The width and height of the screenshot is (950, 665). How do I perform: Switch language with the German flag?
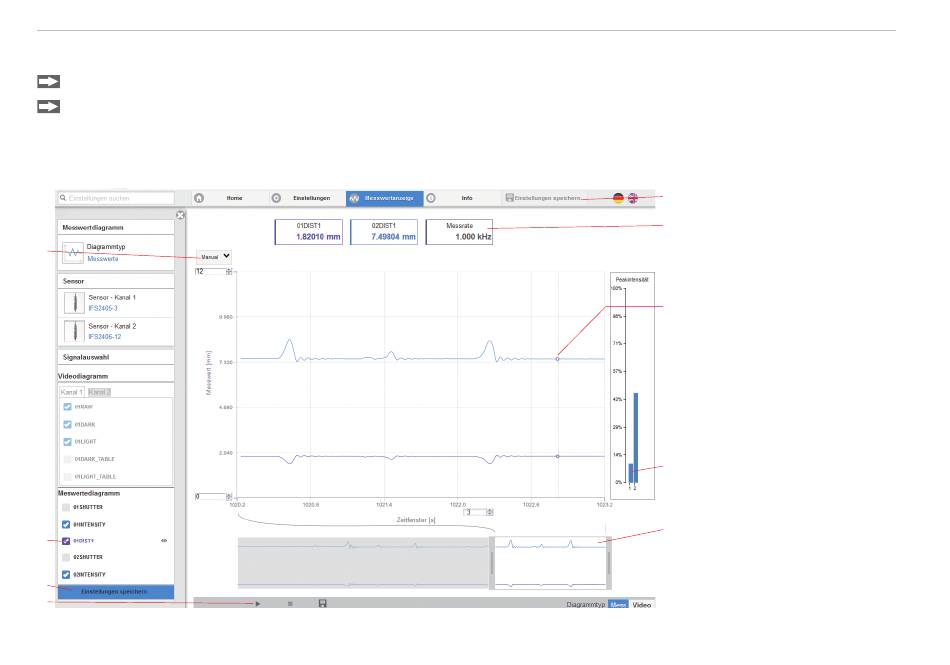coord(618,198)
